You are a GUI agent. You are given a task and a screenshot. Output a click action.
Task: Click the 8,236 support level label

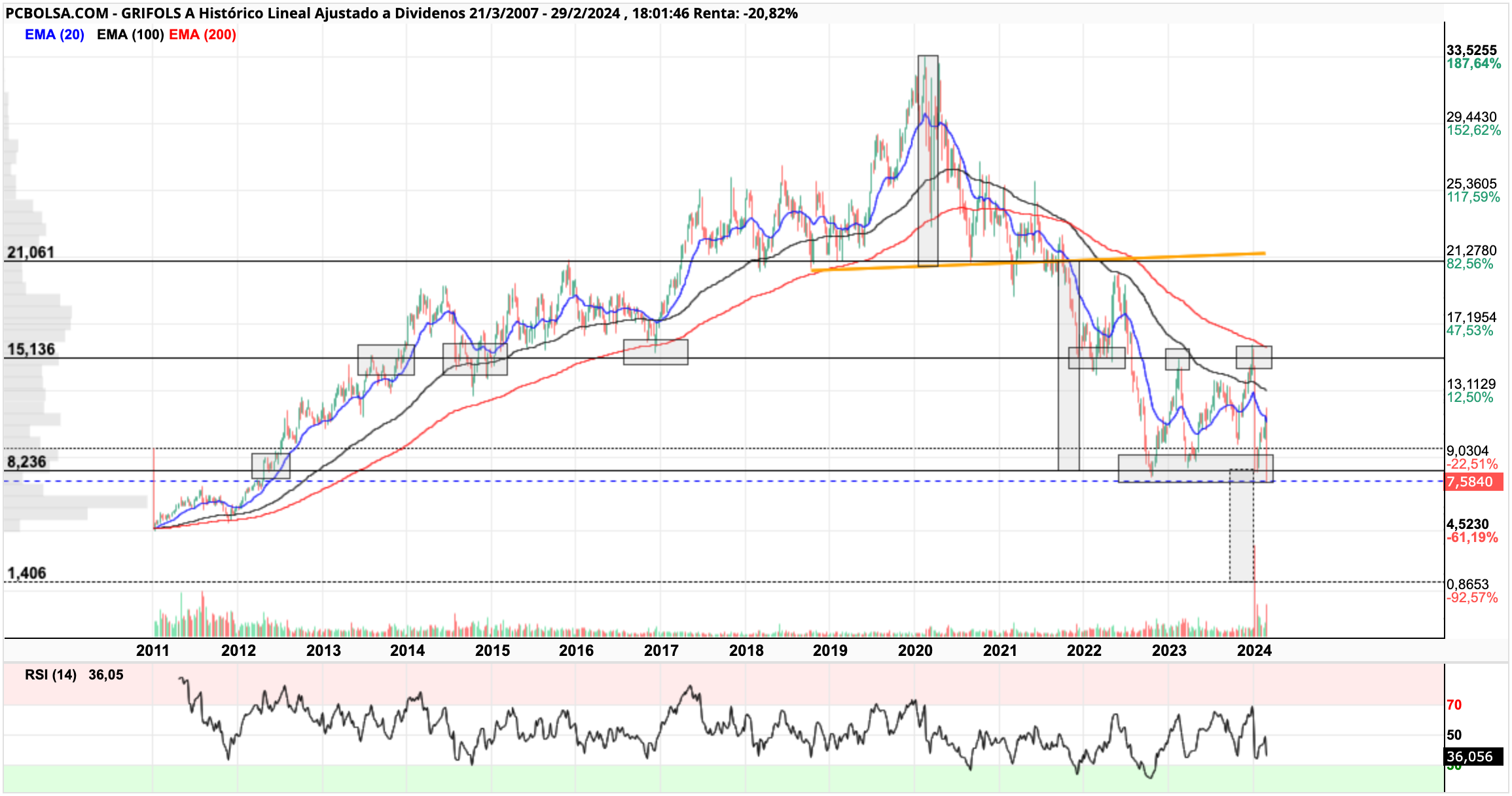coord(27,461)
